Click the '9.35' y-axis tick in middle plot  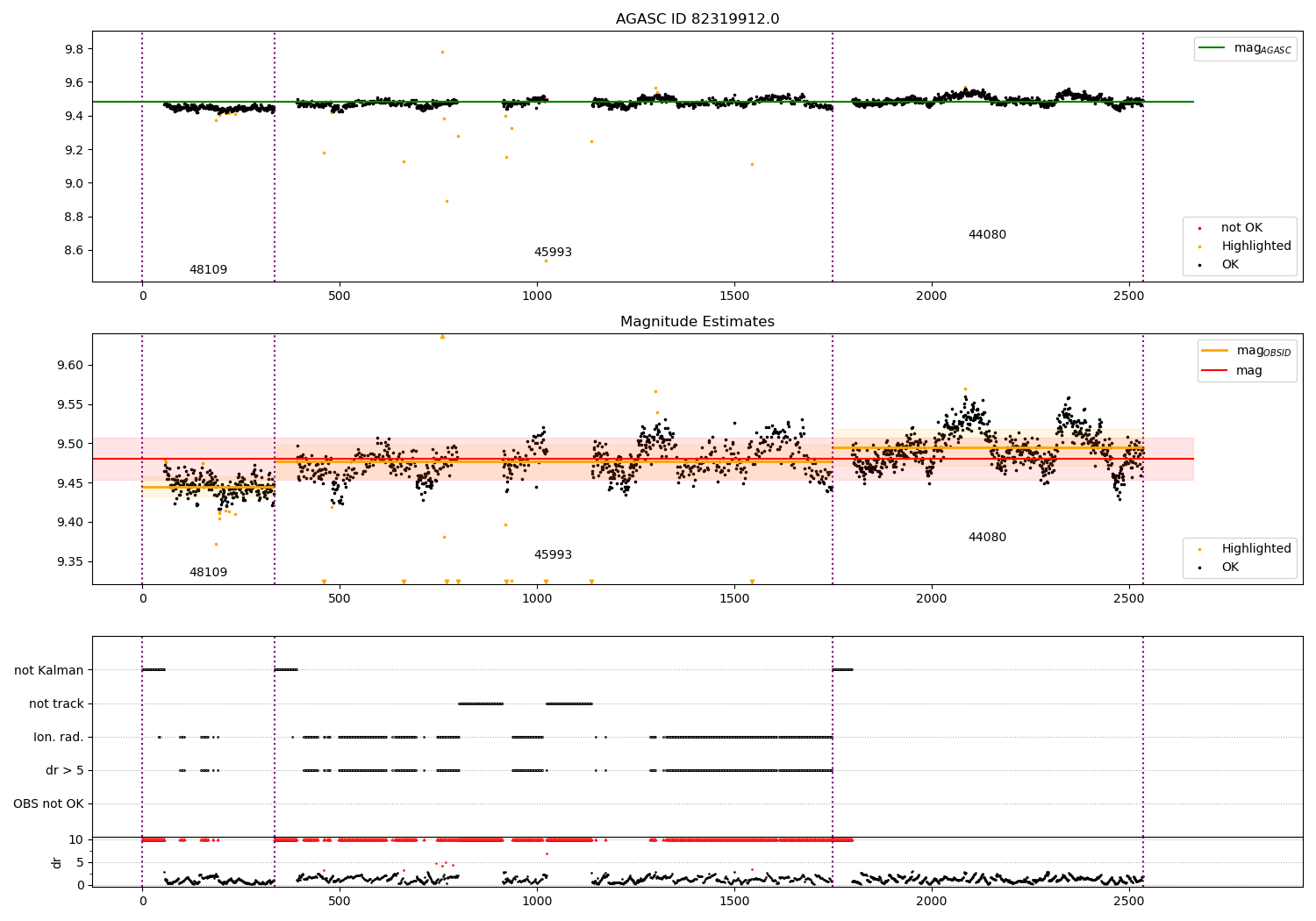point(70,562)
